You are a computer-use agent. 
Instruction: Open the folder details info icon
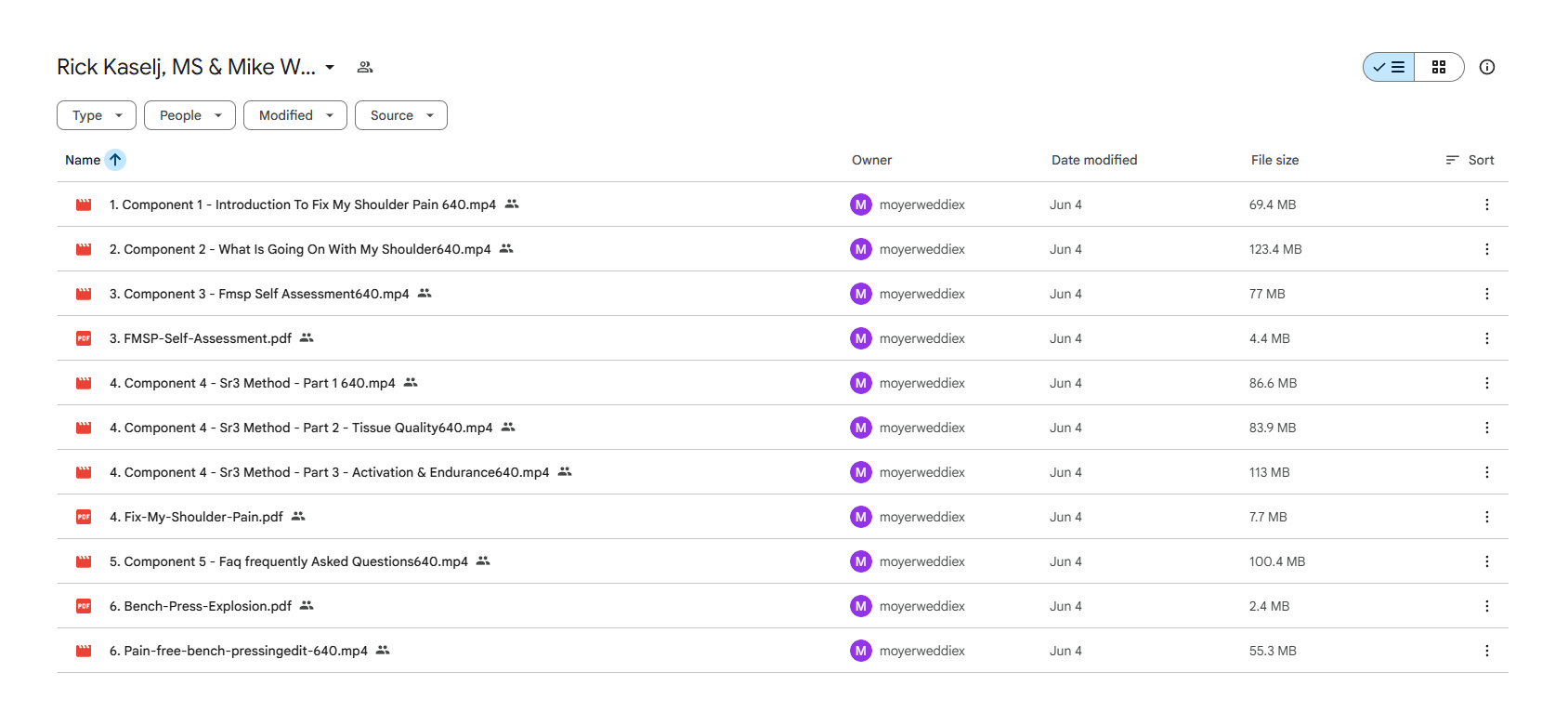pos(1487,67)
